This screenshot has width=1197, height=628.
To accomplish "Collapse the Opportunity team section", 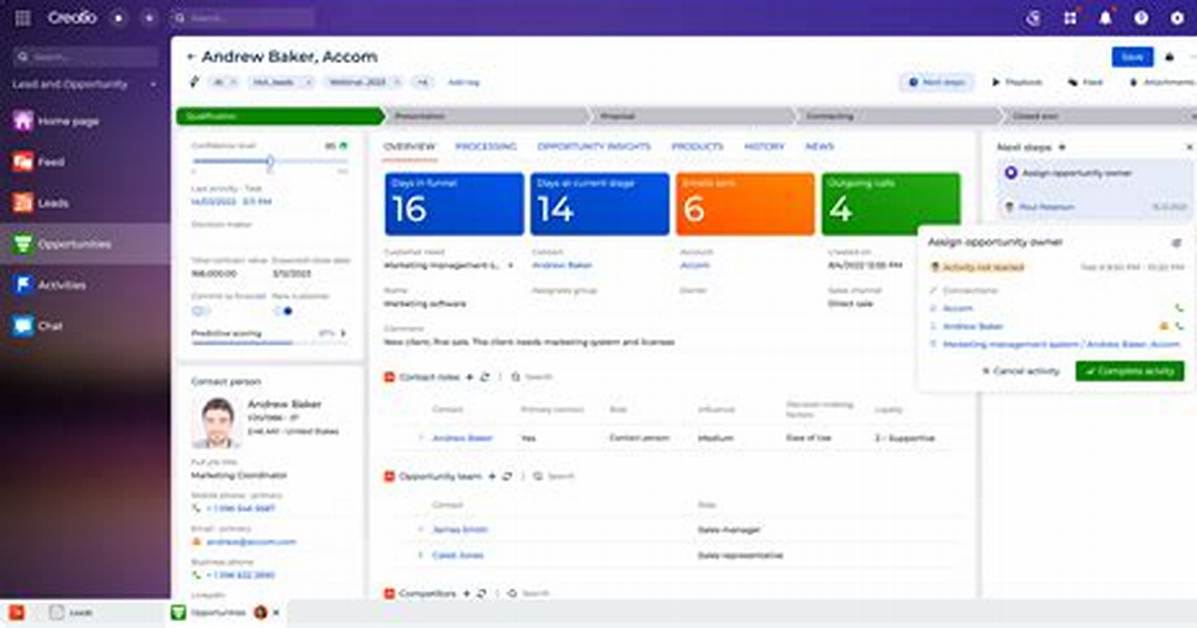I will 389,476.
